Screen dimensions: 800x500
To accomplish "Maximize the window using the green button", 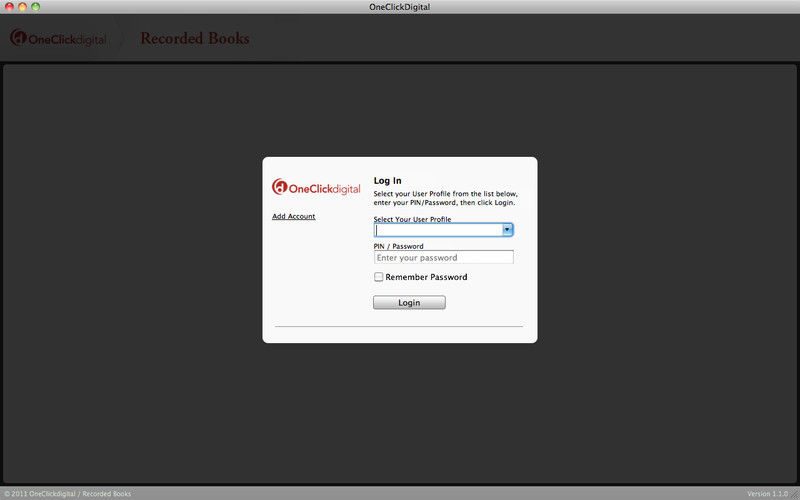I will tap(36, 7).
